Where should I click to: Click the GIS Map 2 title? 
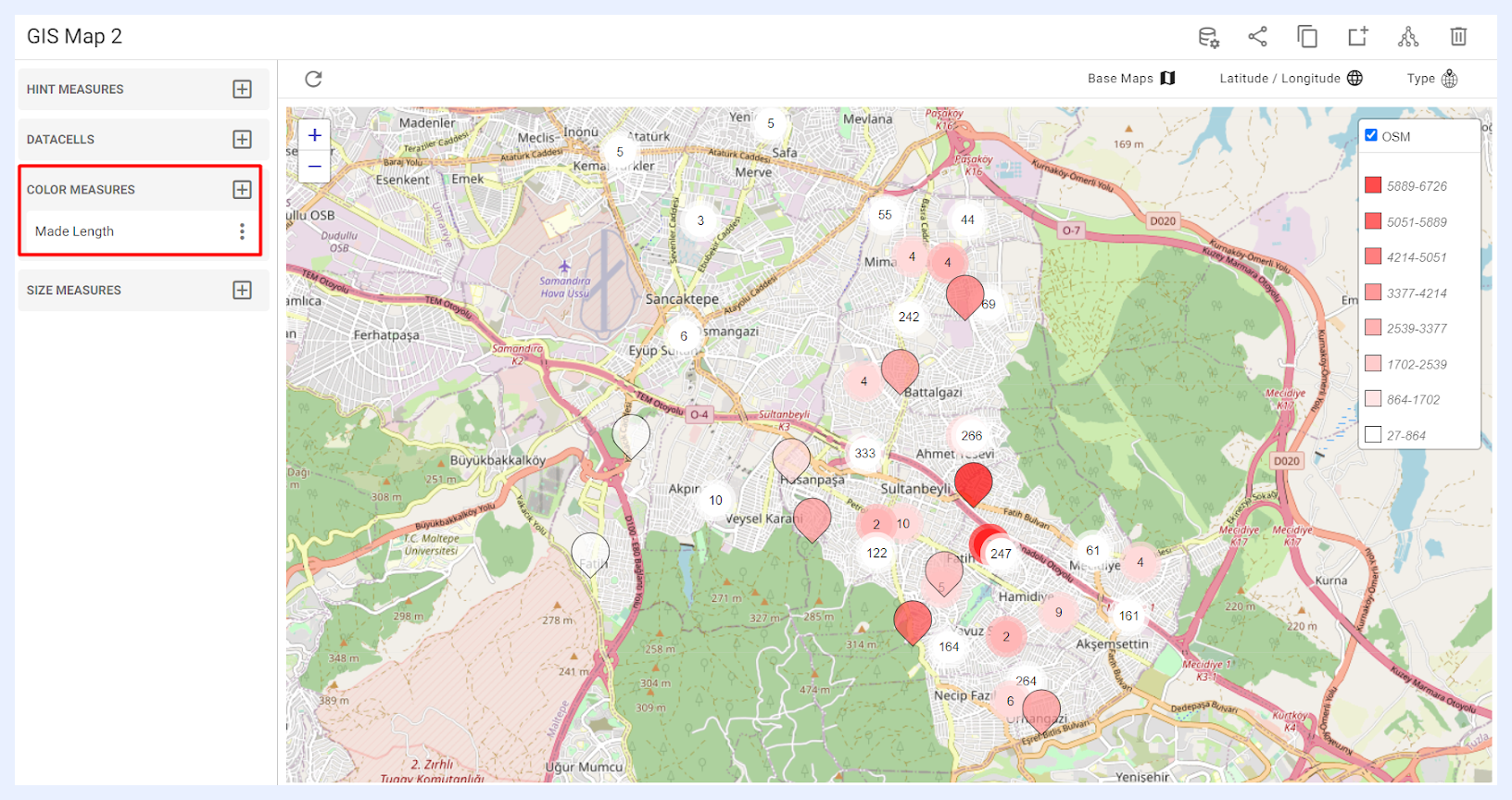point(74,36)
